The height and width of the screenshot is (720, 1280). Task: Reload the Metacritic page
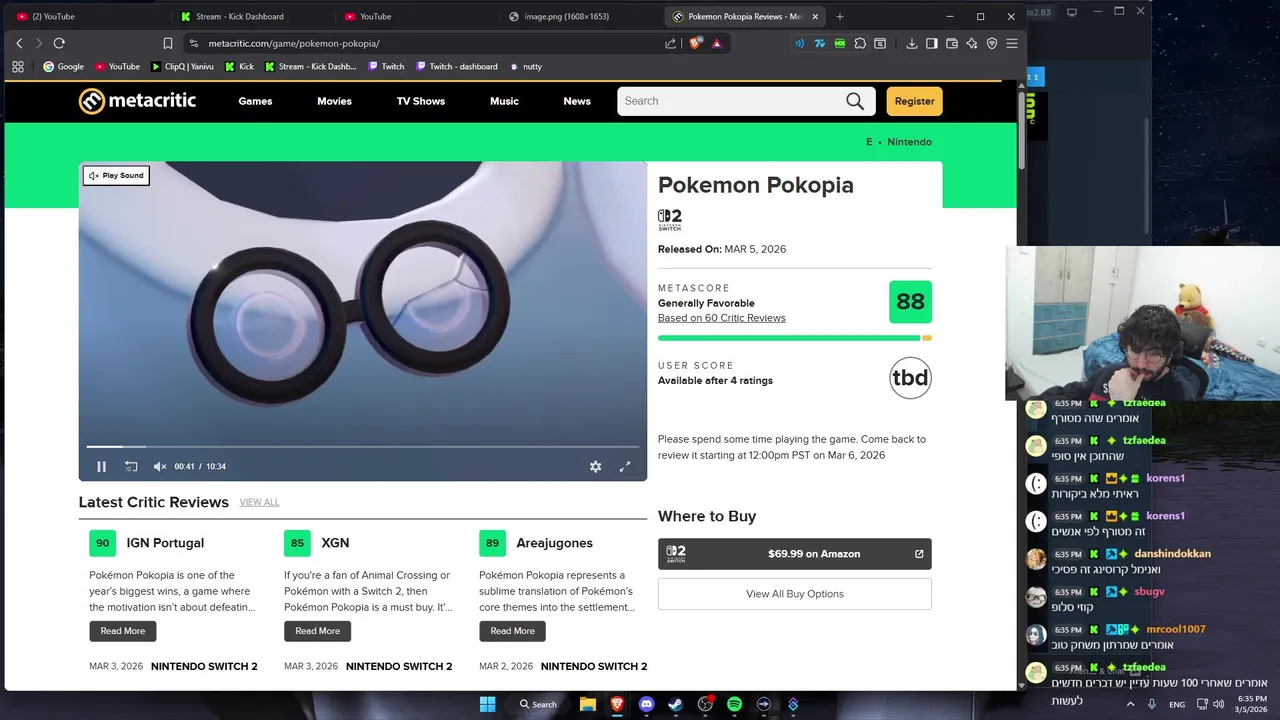[59, 43]
